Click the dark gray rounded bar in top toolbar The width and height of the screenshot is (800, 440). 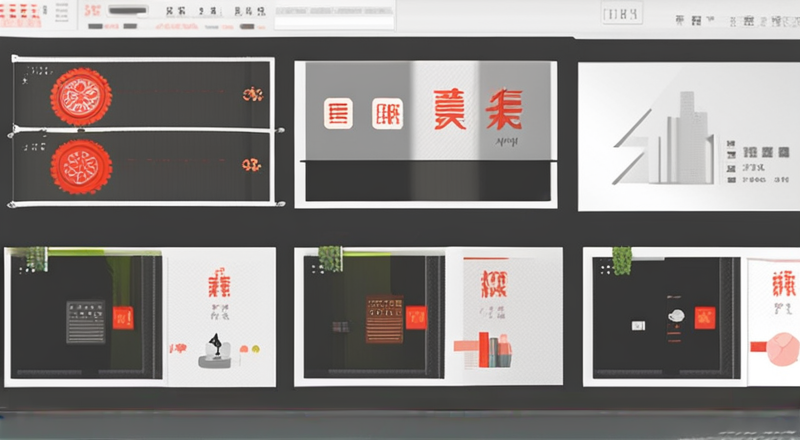[128, 10]
